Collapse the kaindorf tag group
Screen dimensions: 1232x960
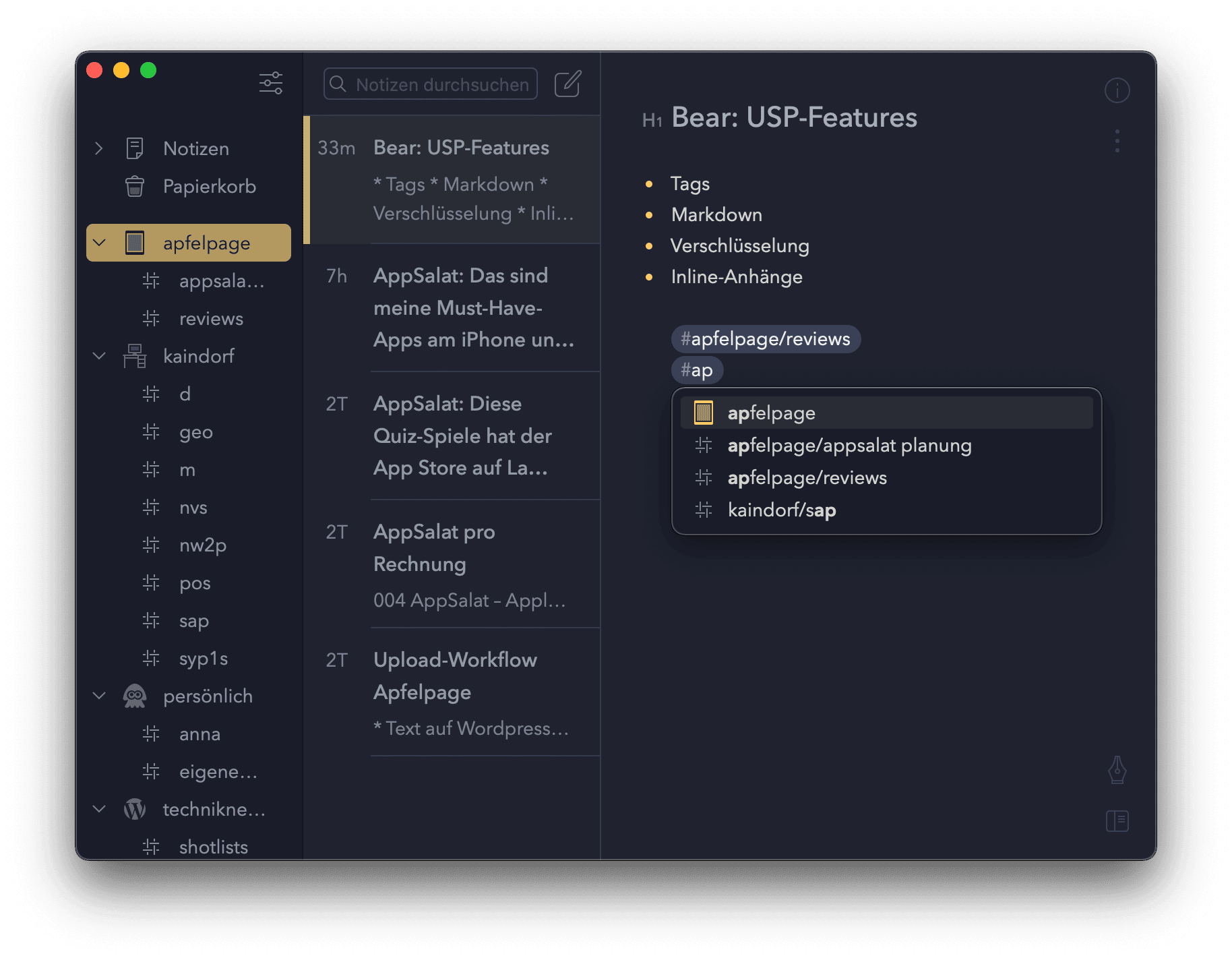tap(99, 356)
